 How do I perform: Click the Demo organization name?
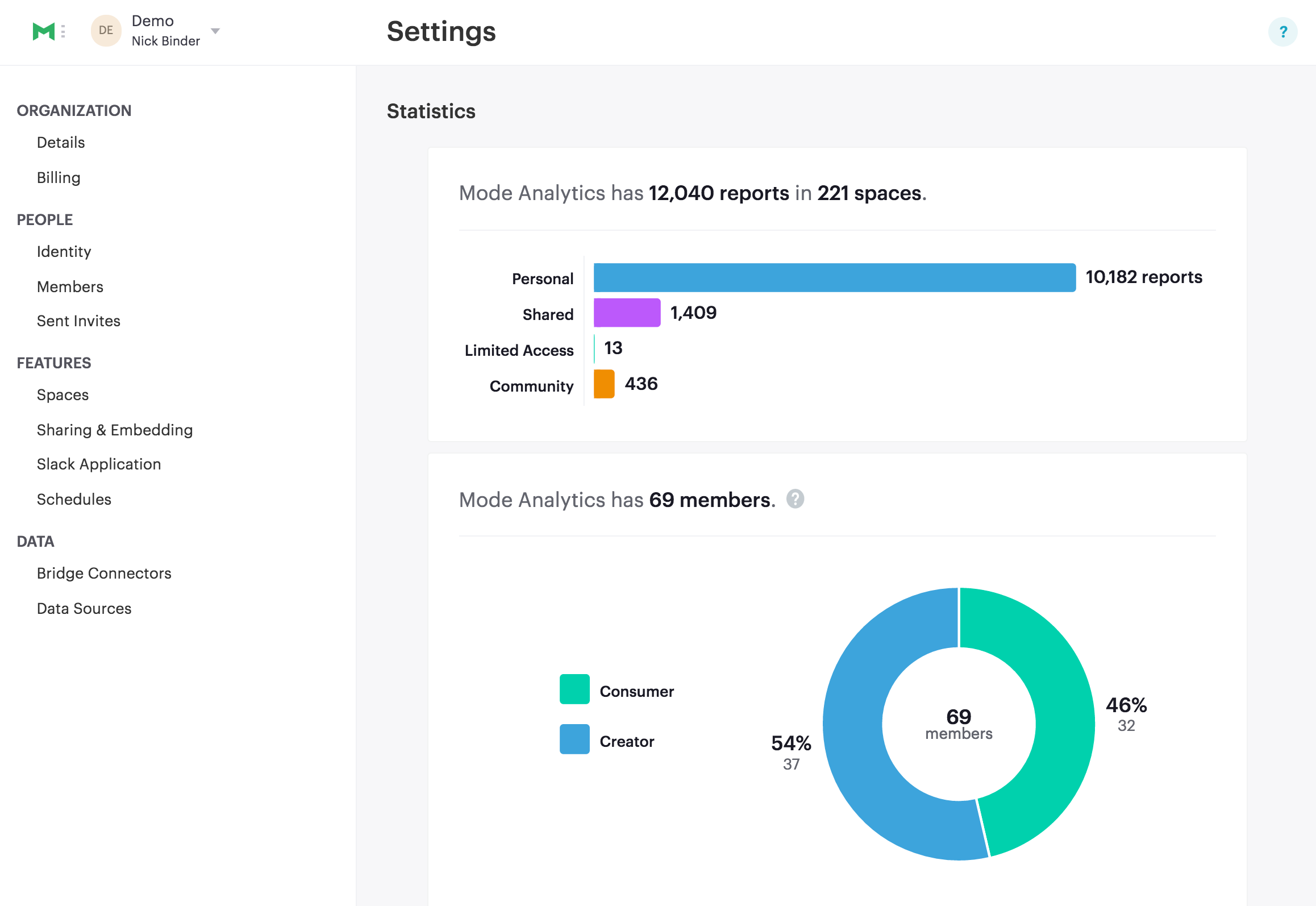click(153, 21)
